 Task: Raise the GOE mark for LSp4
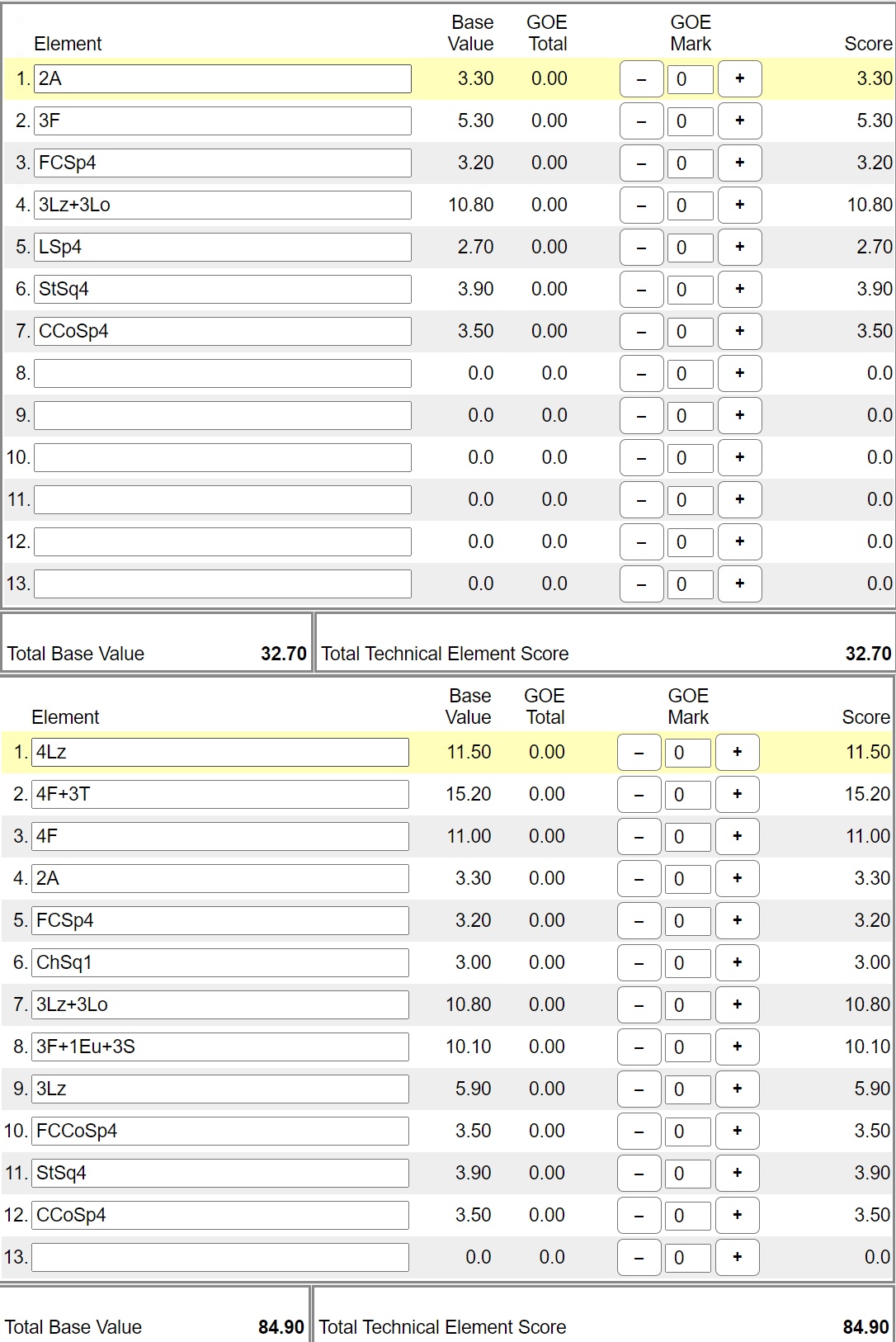pyautogui.click(x=739, y=247)
